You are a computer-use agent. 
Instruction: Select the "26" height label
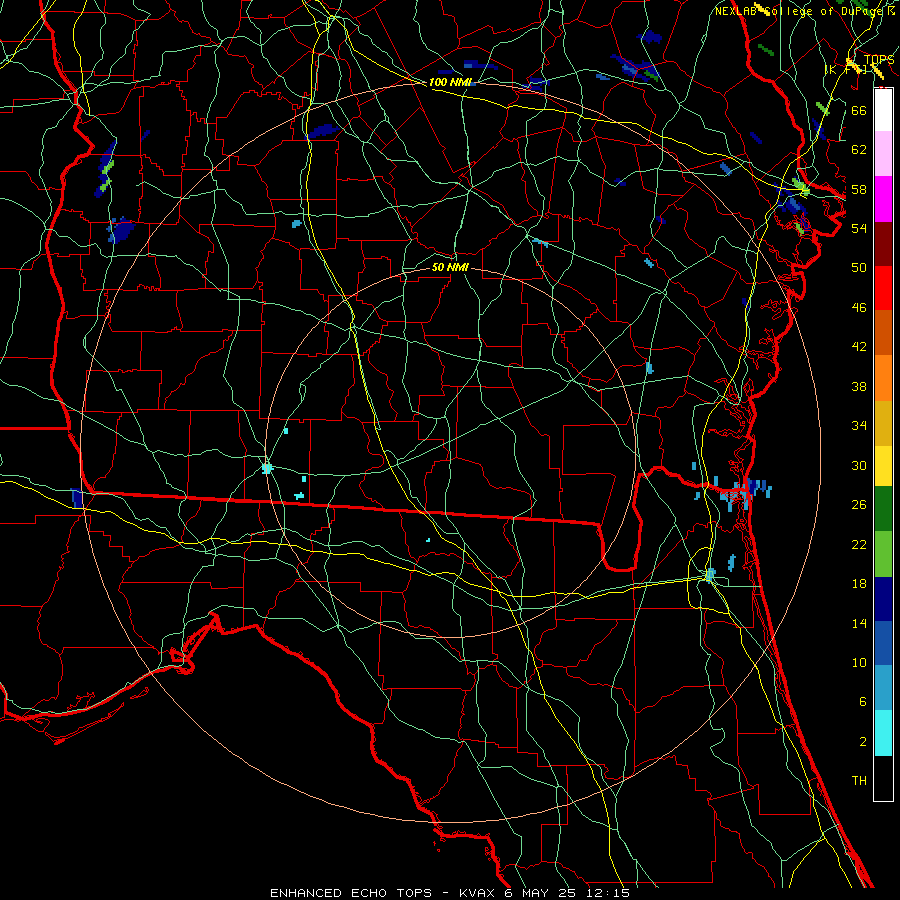pos(859,505)
